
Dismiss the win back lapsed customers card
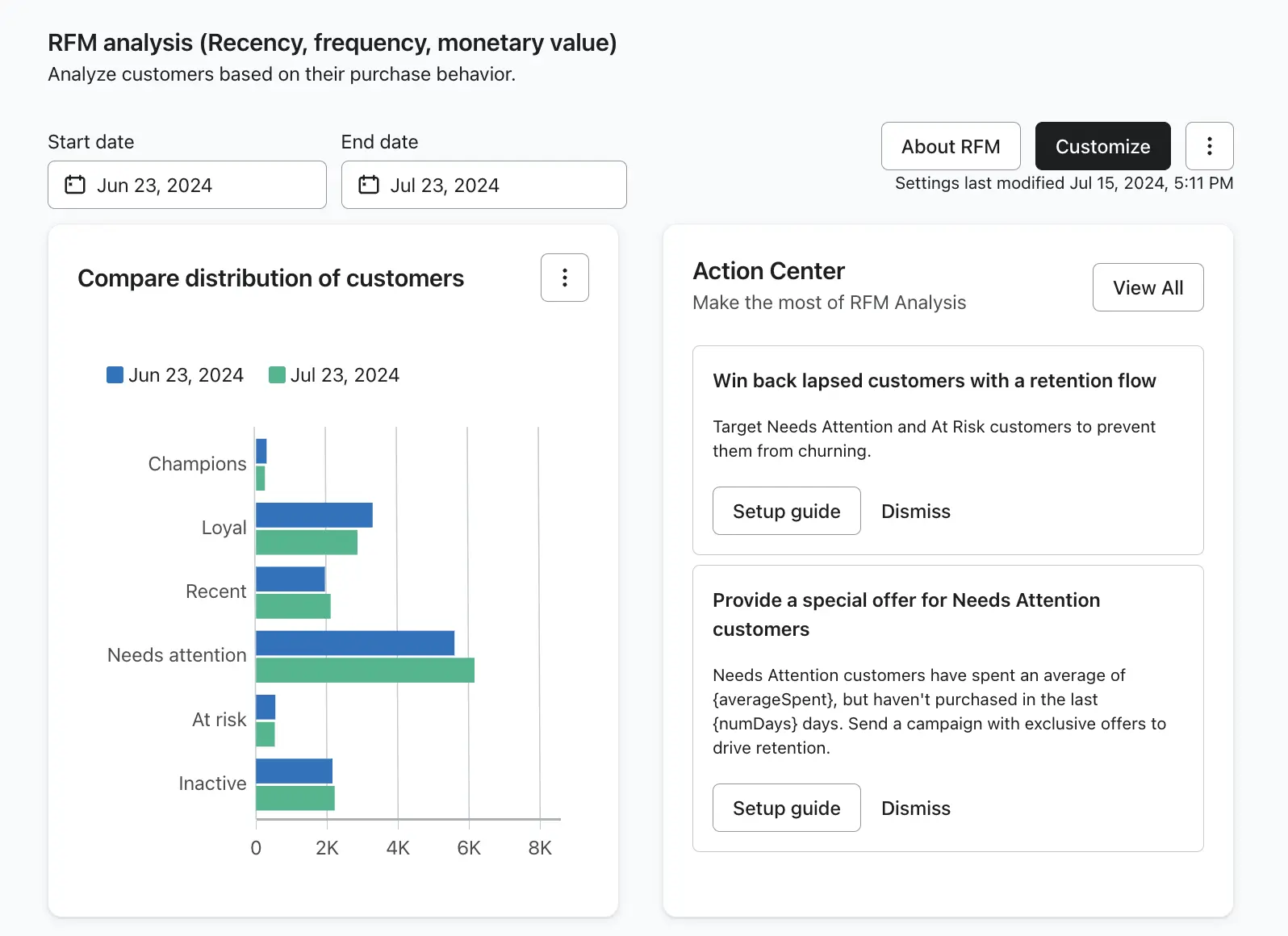pos(915,512)
